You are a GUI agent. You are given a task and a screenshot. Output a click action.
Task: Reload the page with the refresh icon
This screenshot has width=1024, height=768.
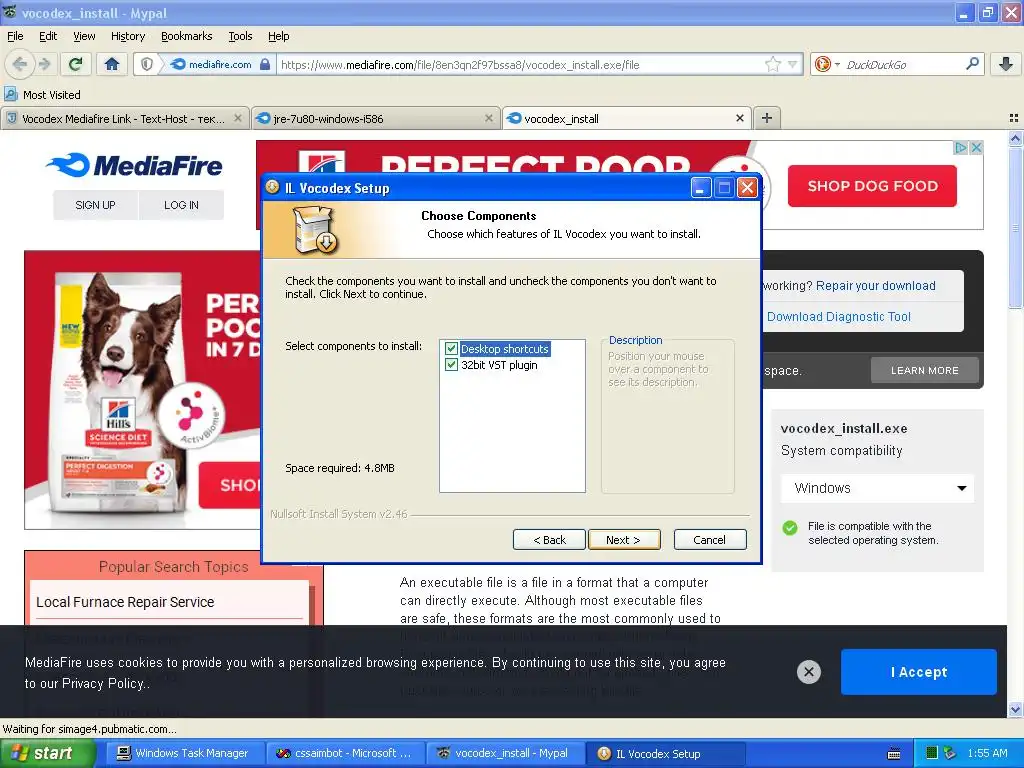pyautogui.click(x=76, y=64)
